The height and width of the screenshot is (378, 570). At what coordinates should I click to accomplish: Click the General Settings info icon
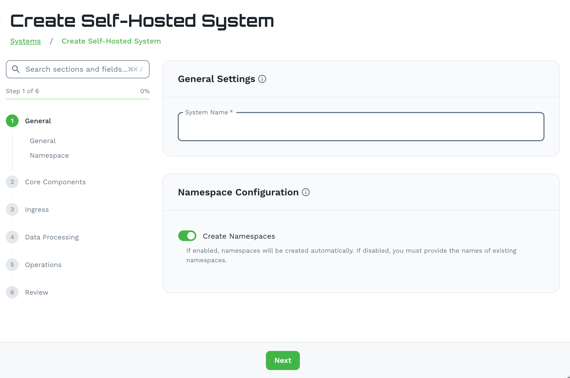point(262,79)
